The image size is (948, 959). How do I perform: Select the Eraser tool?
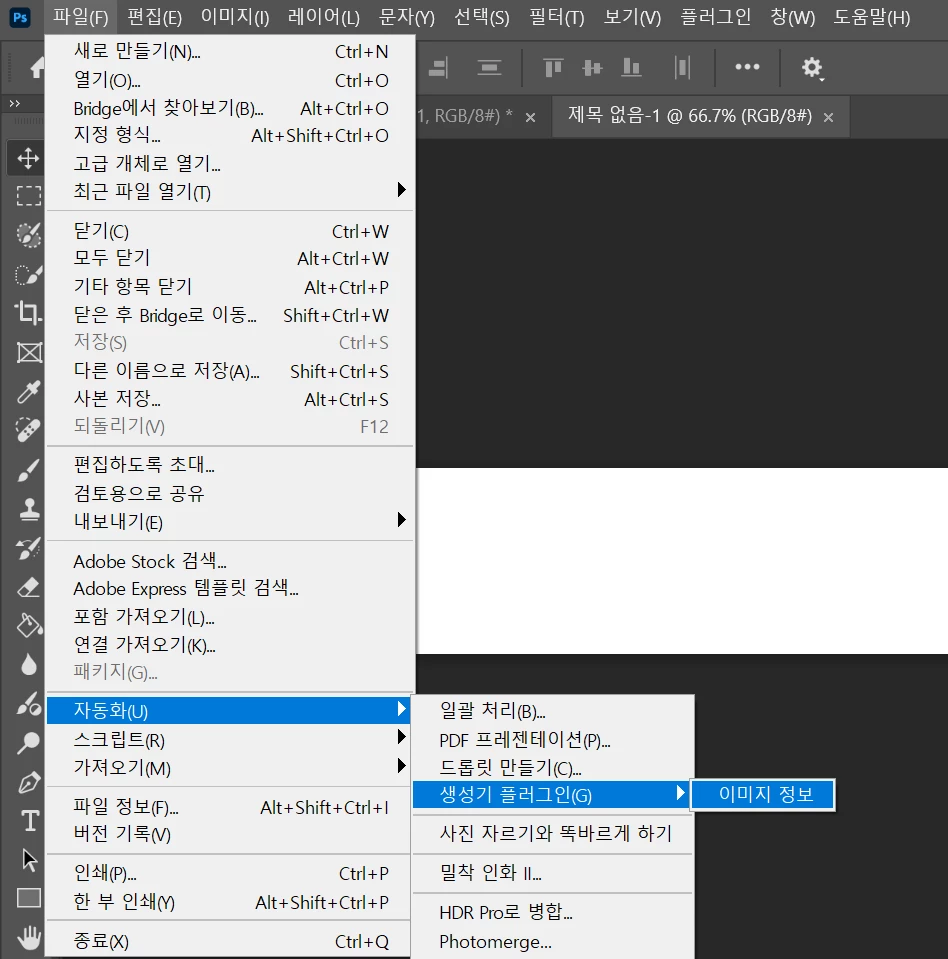pos(28,587)
